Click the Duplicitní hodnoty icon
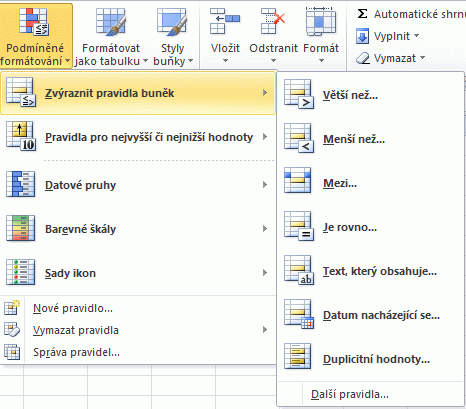The width and height of the screenshot is (466, 409). pyautogui.click(x=298, y=356)
